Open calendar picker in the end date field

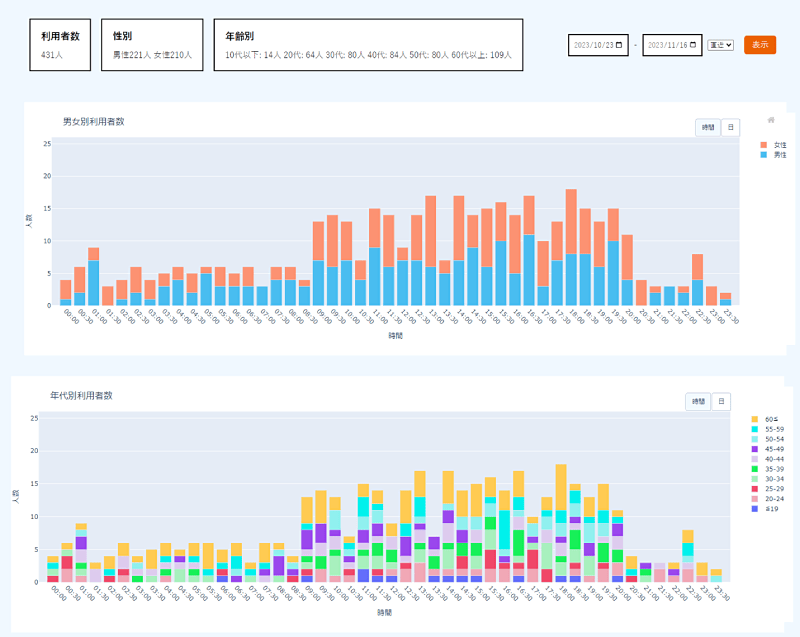pyautogui.click(x=695, y=45)
